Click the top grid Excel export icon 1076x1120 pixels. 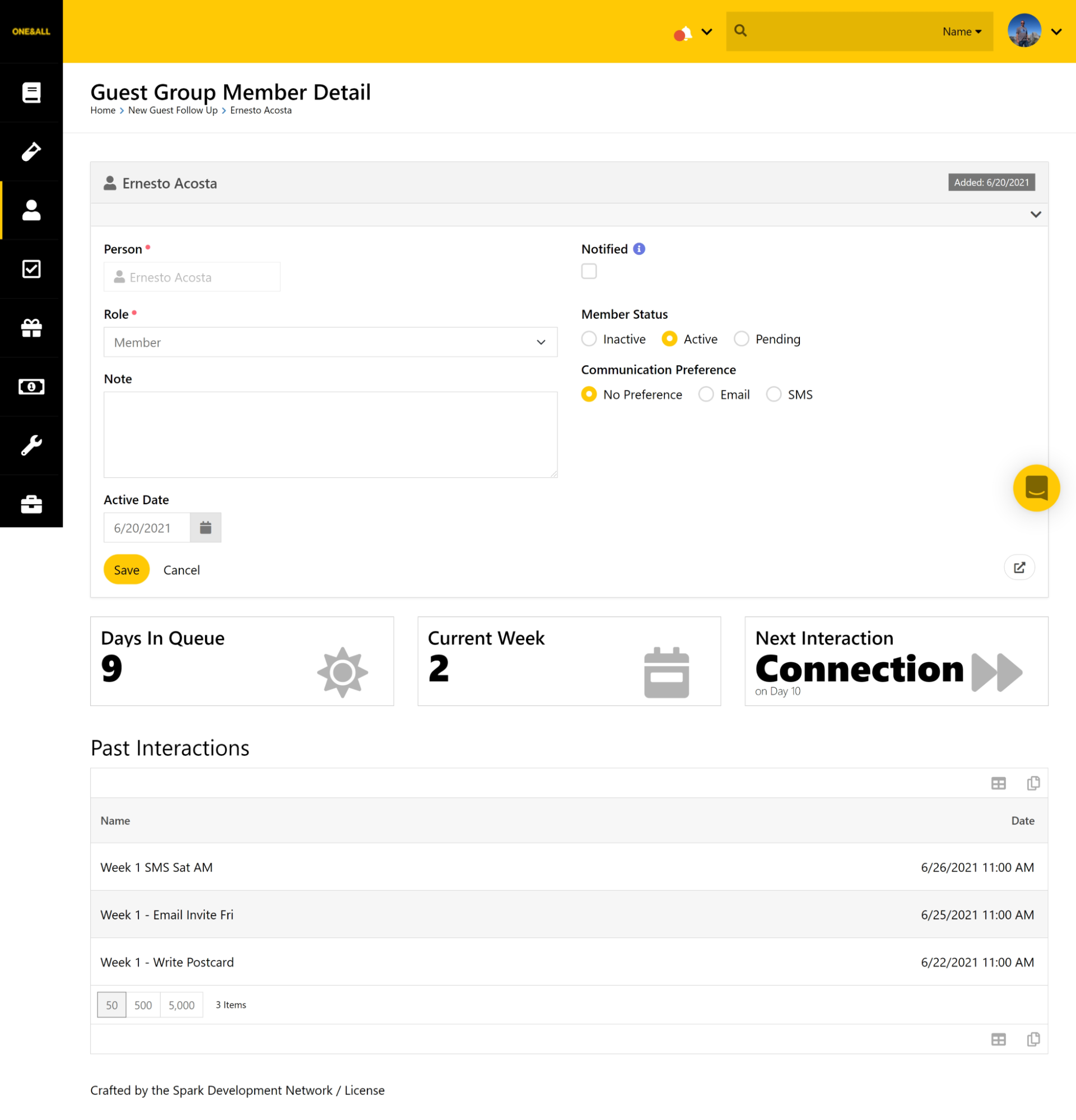(x=998, y=783)
